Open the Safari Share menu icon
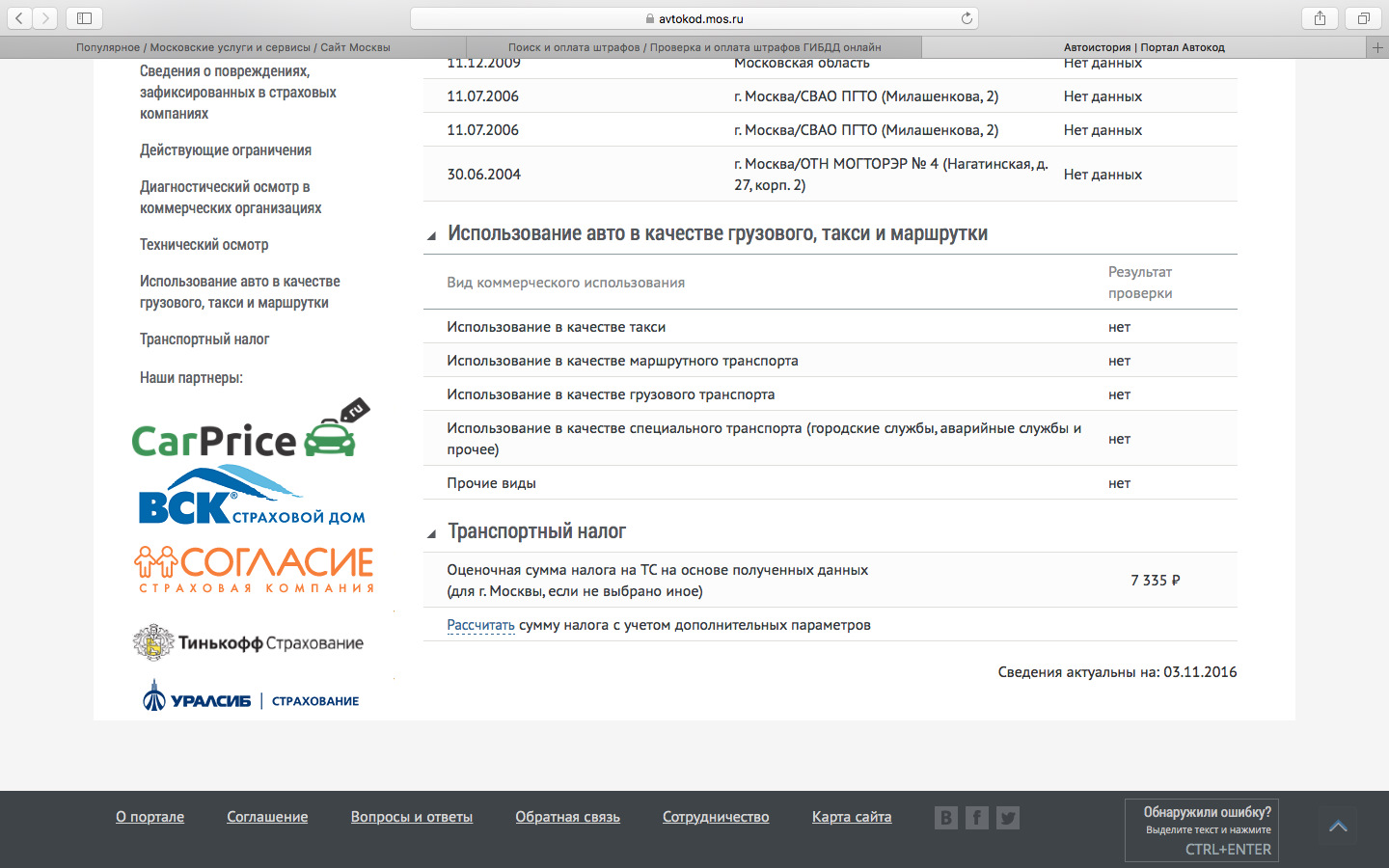Viewport: 1389px width, 868px height. (x=1320, y=18)
